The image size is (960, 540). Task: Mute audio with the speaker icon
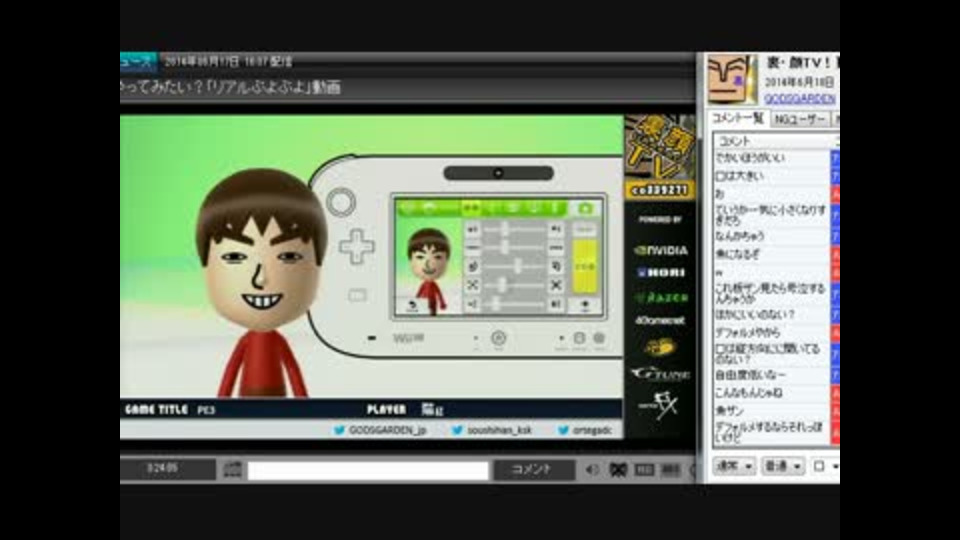tap(591, 470)
